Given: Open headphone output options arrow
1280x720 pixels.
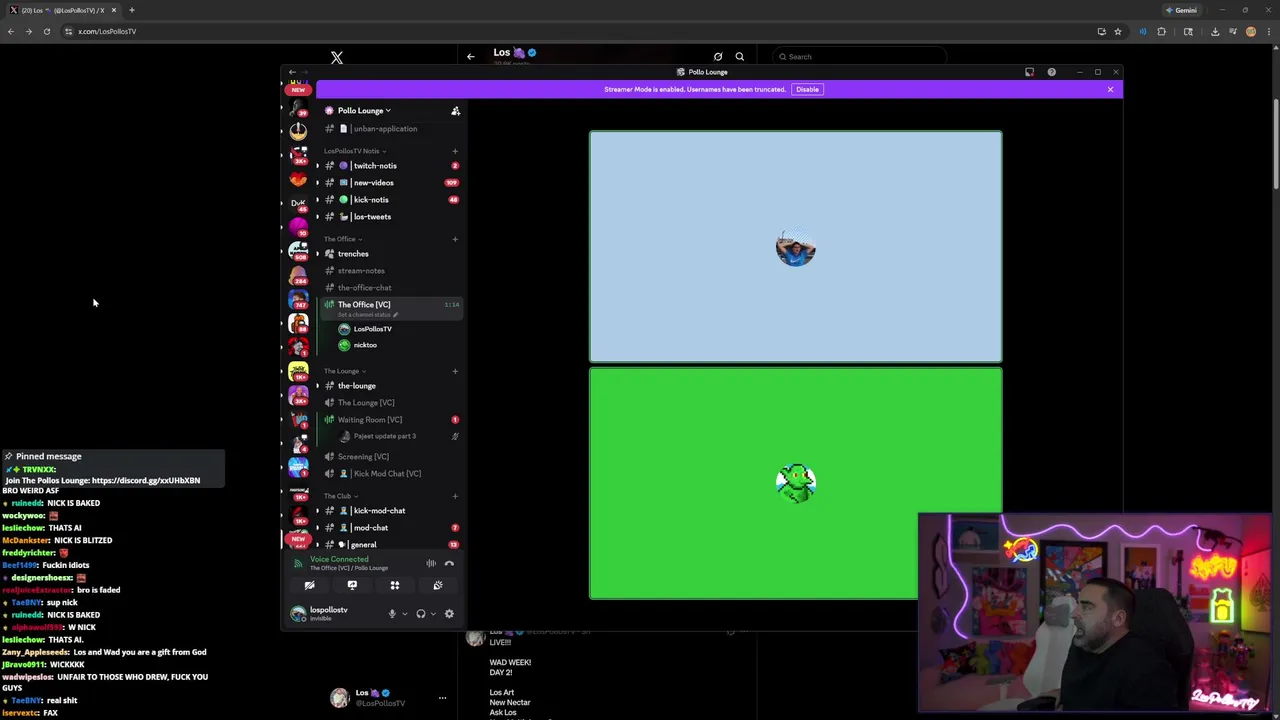Looking at the screenshot, I should click(433, 614).
